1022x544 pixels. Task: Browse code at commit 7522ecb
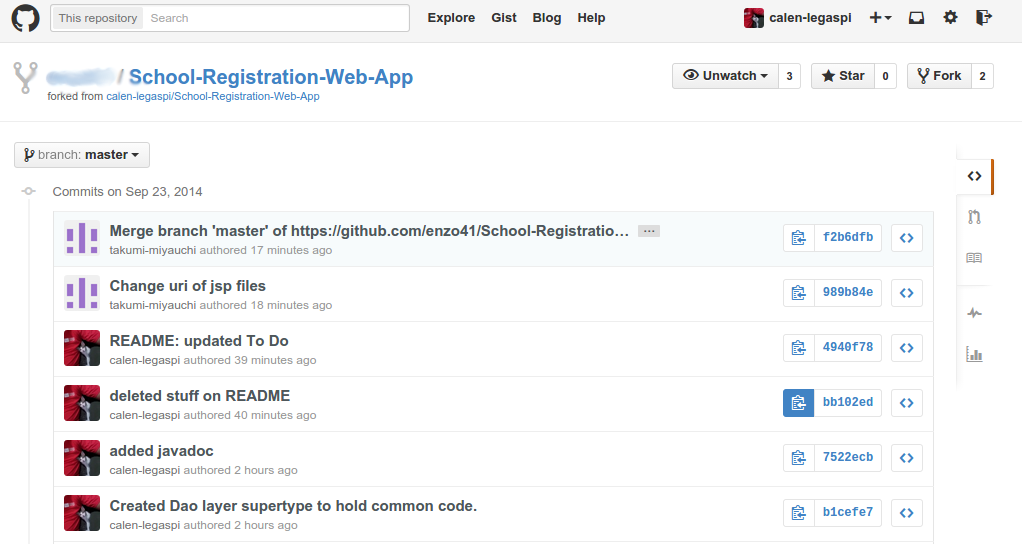[x=907, y=457]
